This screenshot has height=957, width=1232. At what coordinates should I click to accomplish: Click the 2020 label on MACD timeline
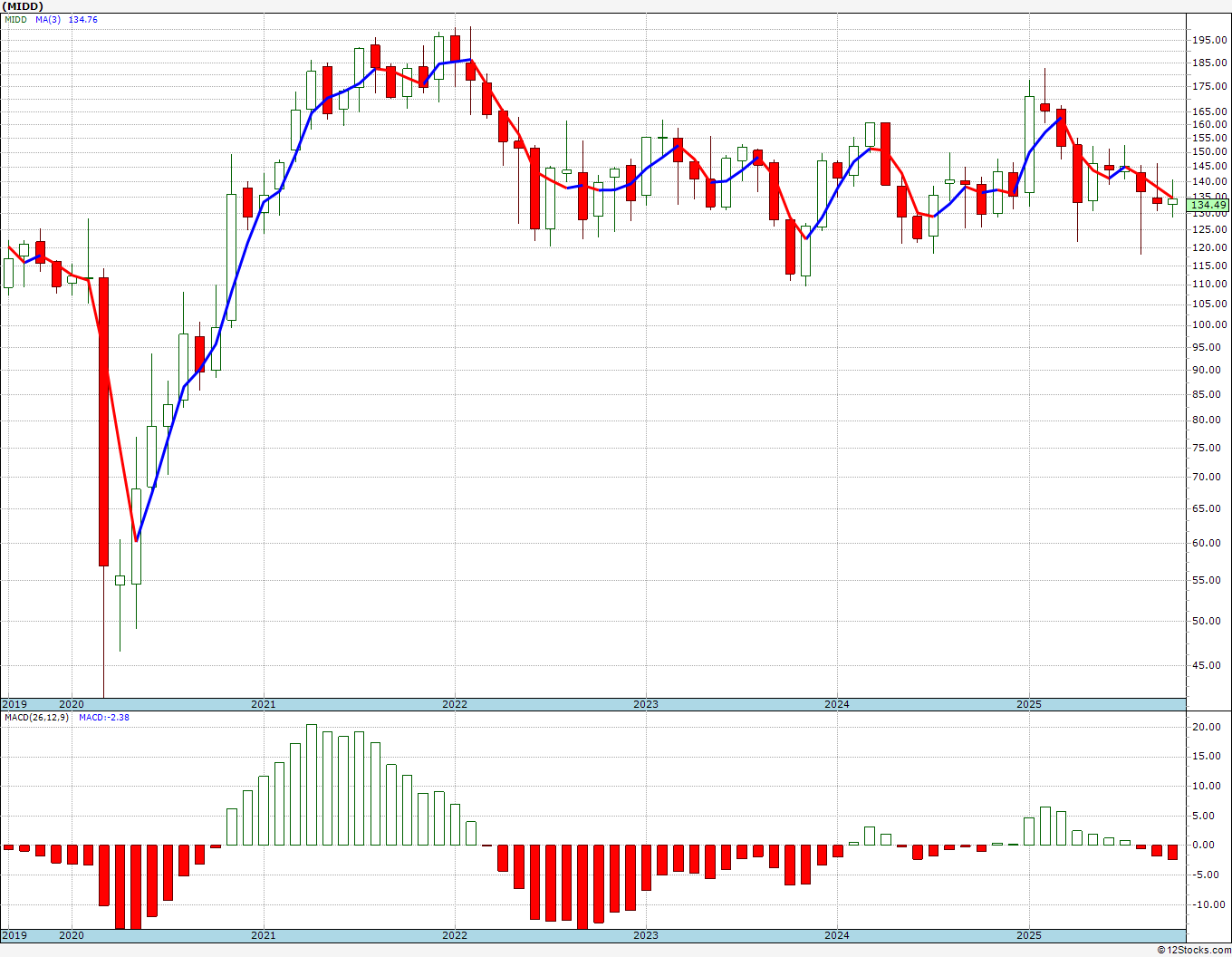72,935
